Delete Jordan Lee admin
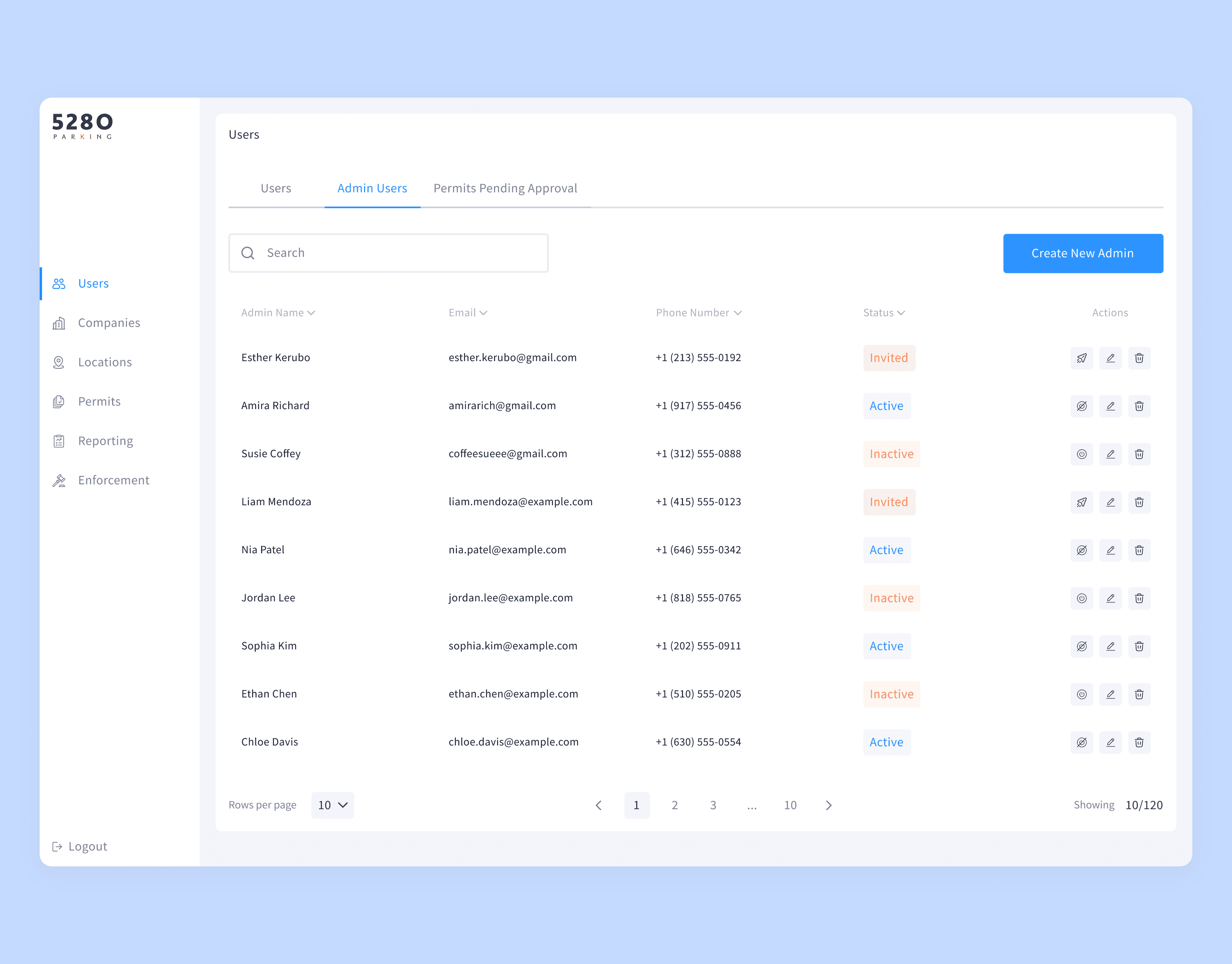The height and width of the screenshot is (964, 1232). (1139, 598)
